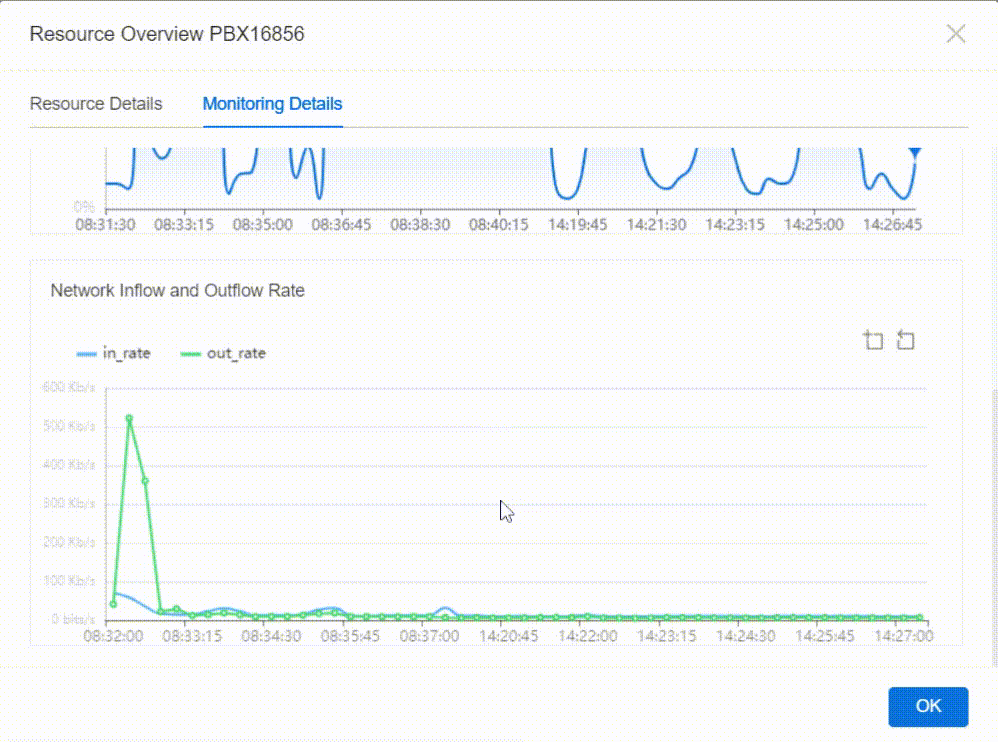Click the zoom reset icon on network chart
The width and height of the screenshot is (998, 742).
click(905, 340)
